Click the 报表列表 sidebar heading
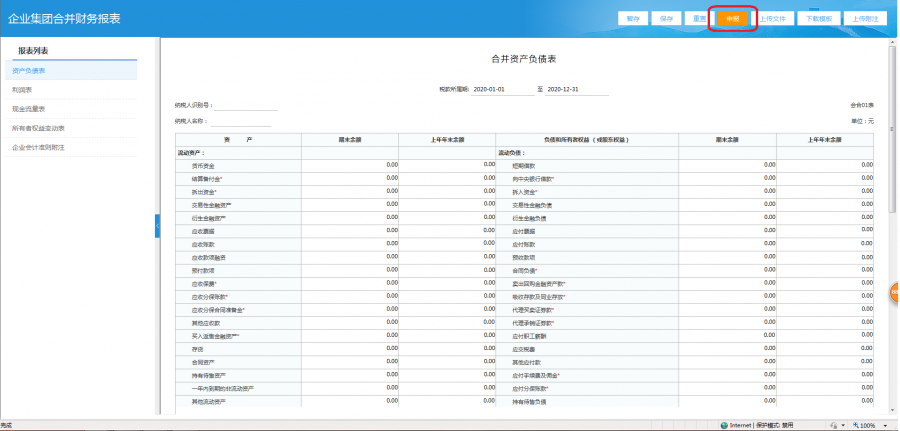 click(33, 51)
